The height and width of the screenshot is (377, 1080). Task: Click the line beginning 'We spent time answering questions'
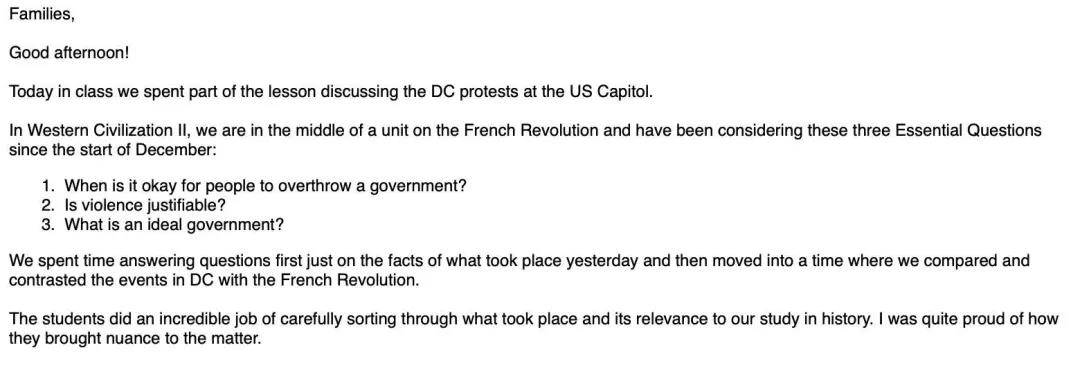519,262
